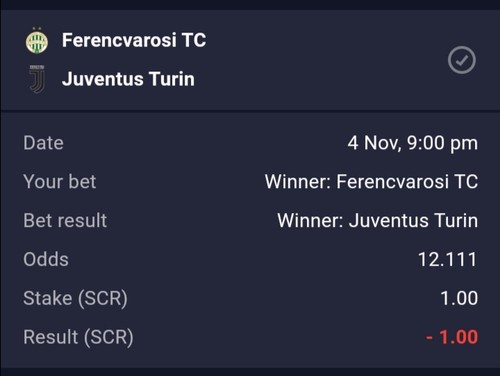Click the Bet result label
Viewport: 500px width, 376px height.
pyautogui.click(x=65, y=221)
